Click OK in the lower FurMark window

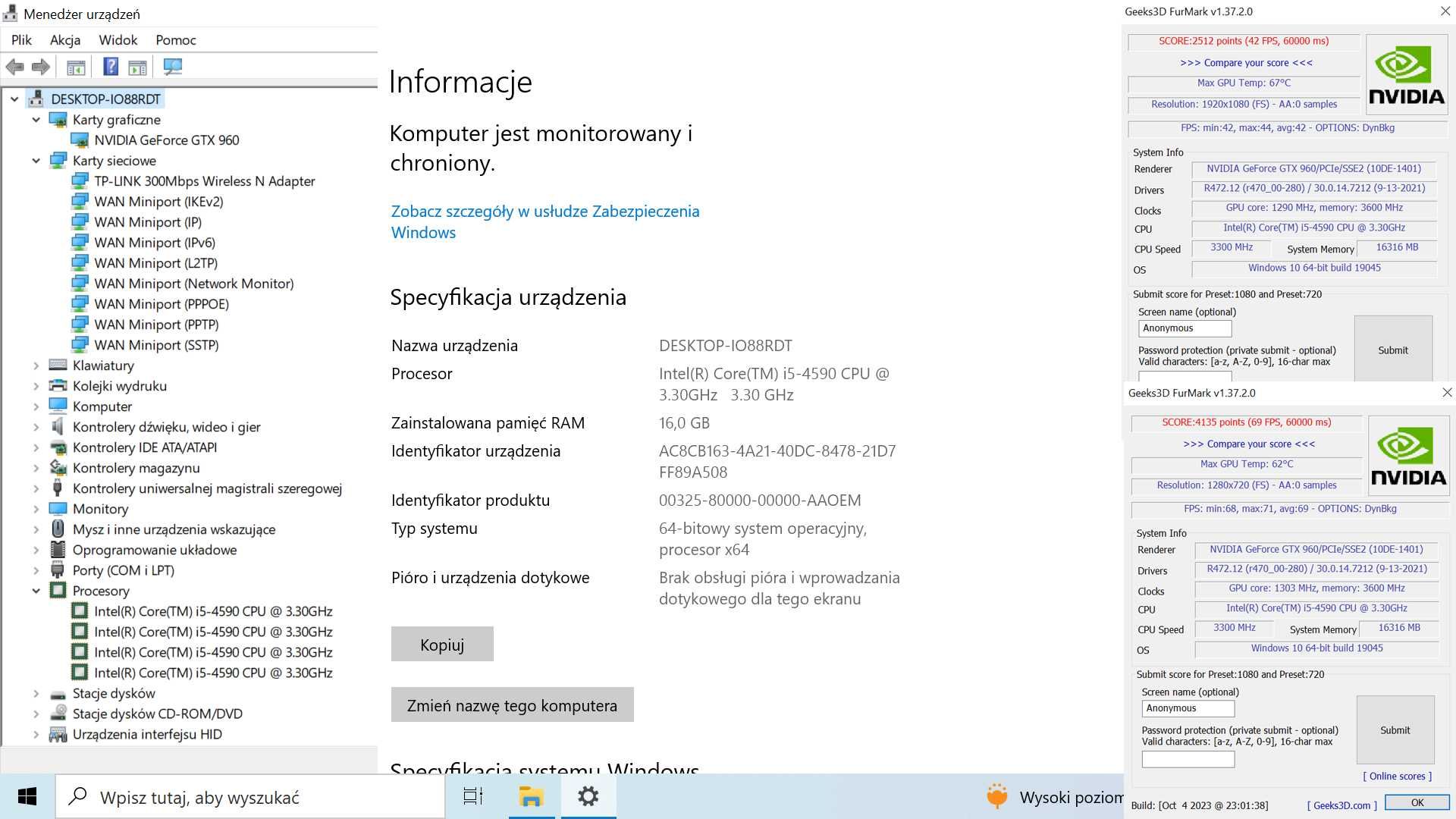pyautogui.click(x=1417, y=802)
